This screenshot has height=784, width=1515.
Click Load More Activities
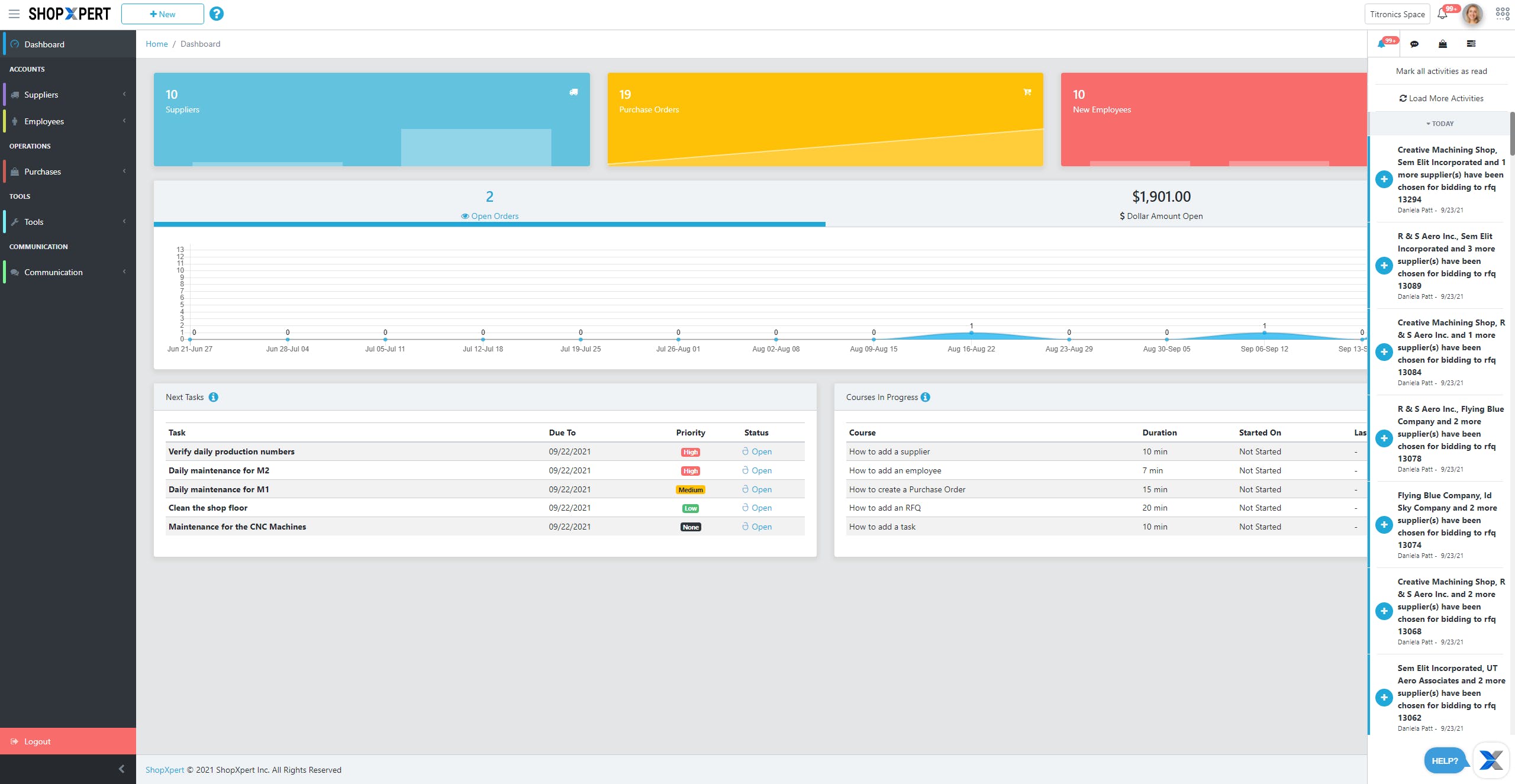click(x=1441, y=98)
